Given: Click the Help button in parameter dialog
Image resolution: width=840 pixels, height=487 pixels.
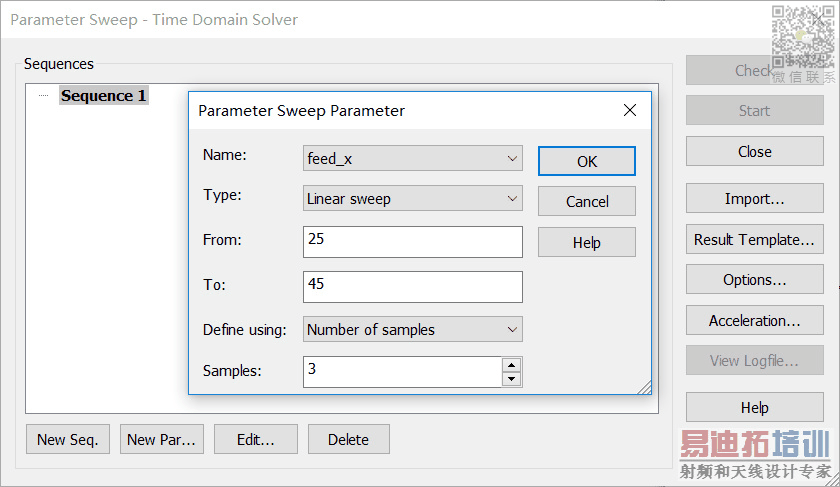Looking at the screenshot, I should [587, 242].
